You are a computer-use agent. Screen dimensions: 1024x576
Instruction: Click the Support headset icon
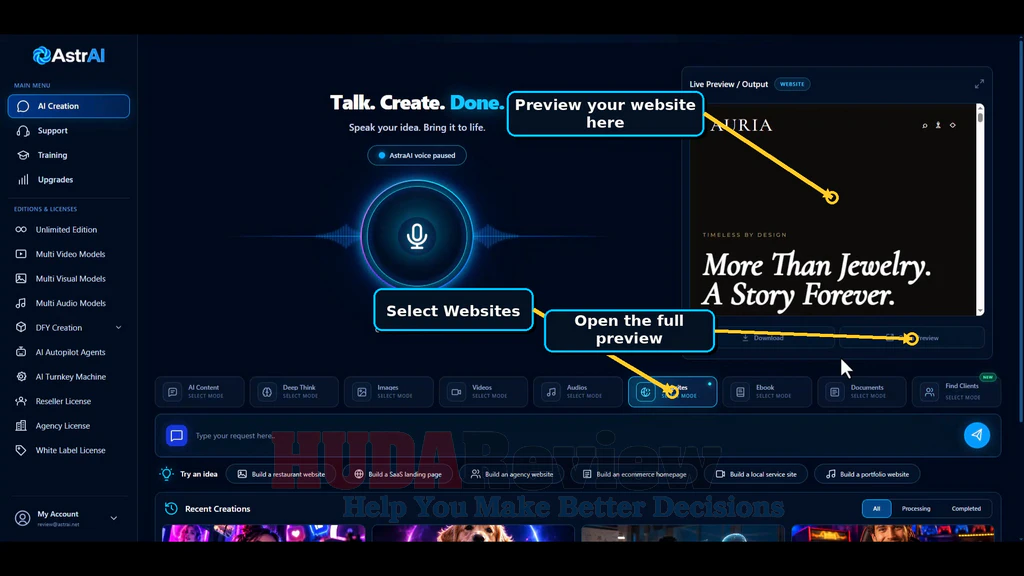tap(23, 131)
